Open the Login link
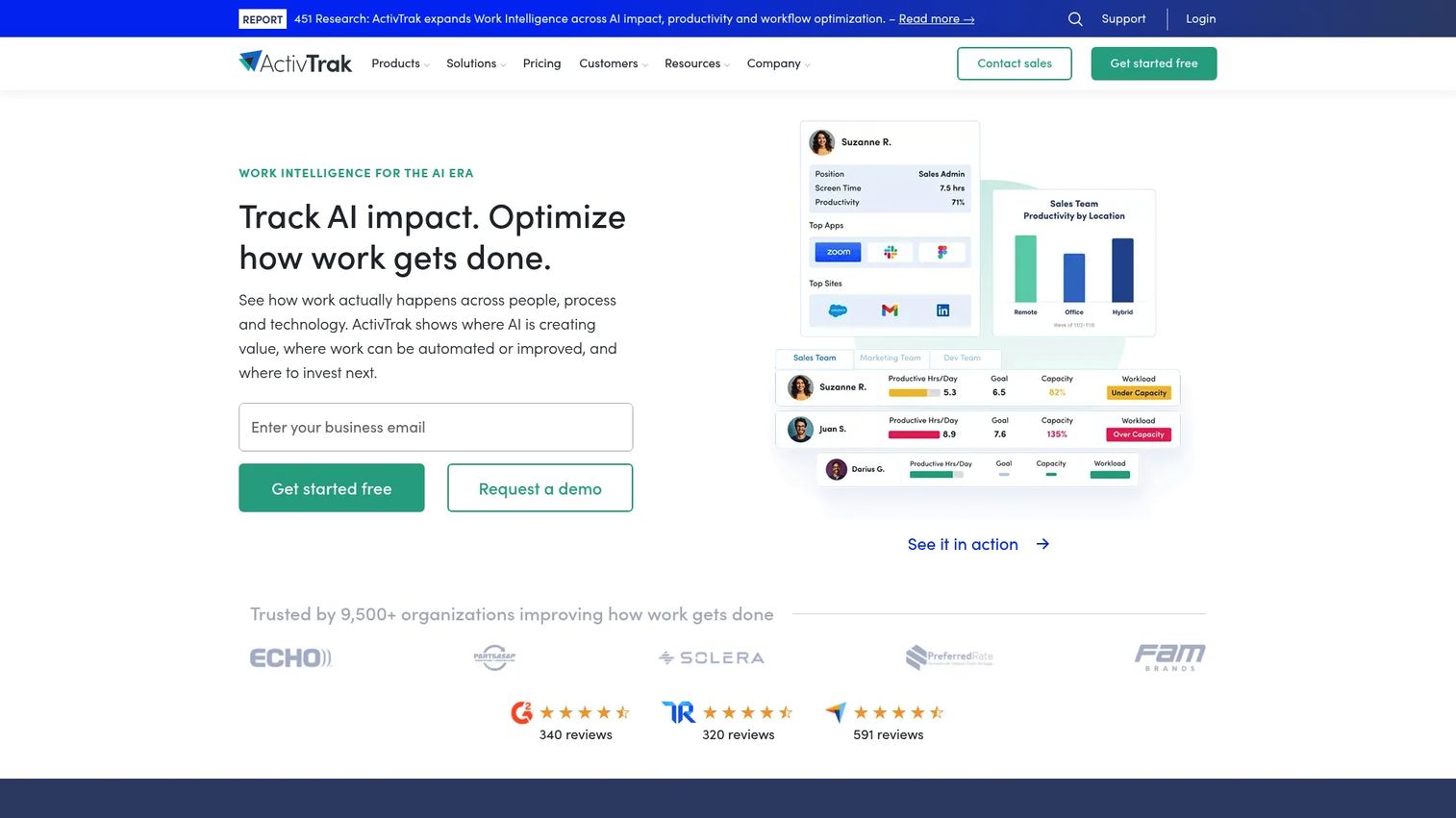Image resolution: width=1456 pixels, height=818 pixels. (1200, 18)
